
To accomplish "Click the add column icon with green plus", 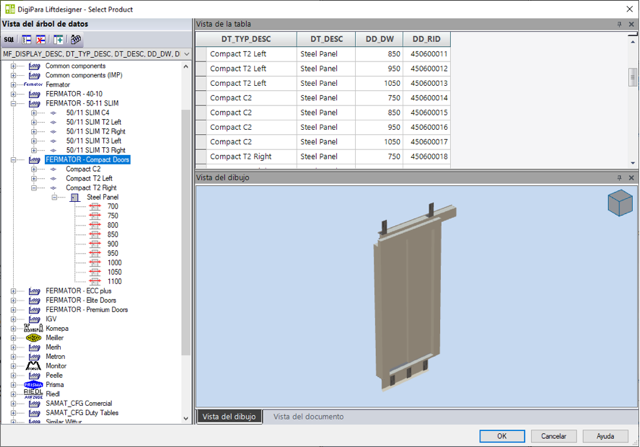I will [58, 40].
